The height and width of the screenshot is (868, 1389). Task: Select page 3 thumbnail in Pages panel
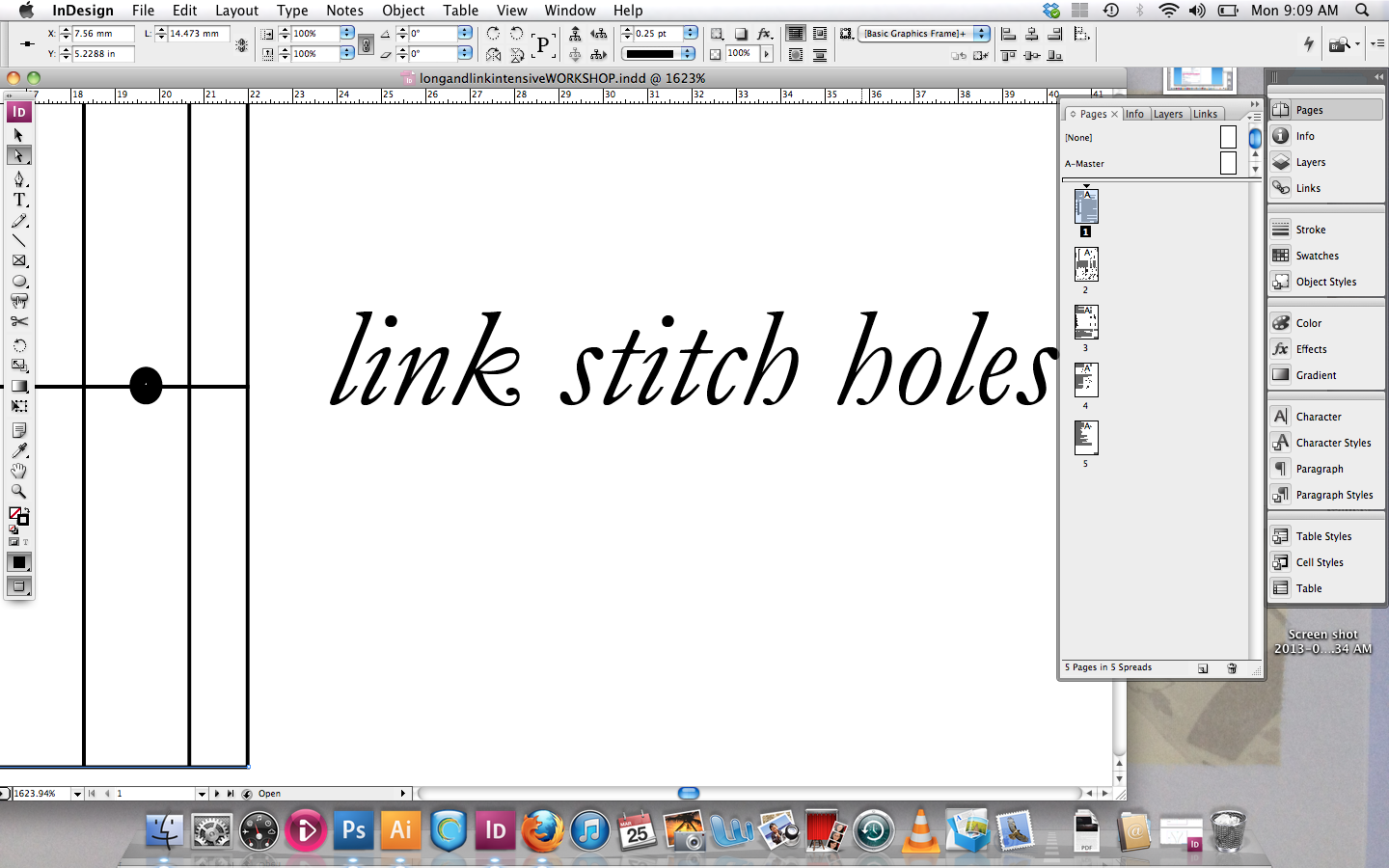[1085, 322]
